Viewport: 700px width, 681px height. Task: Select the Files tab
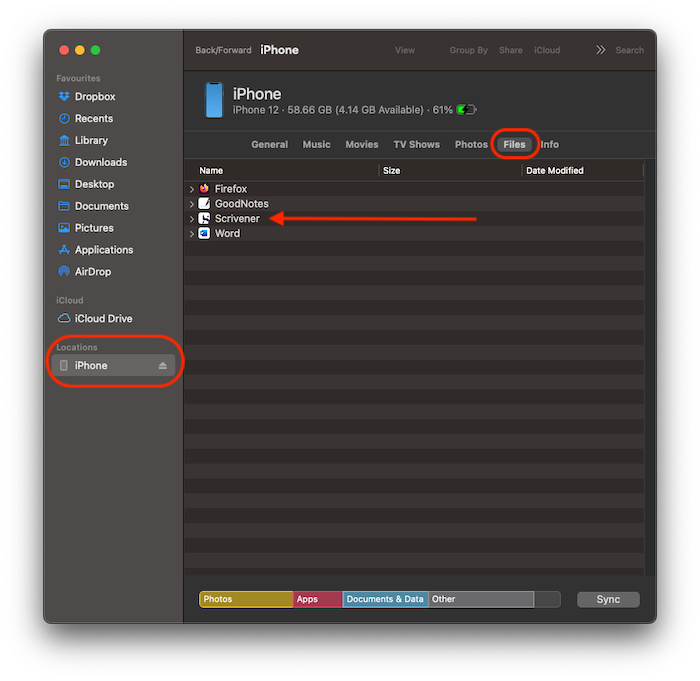click(514, 144)
